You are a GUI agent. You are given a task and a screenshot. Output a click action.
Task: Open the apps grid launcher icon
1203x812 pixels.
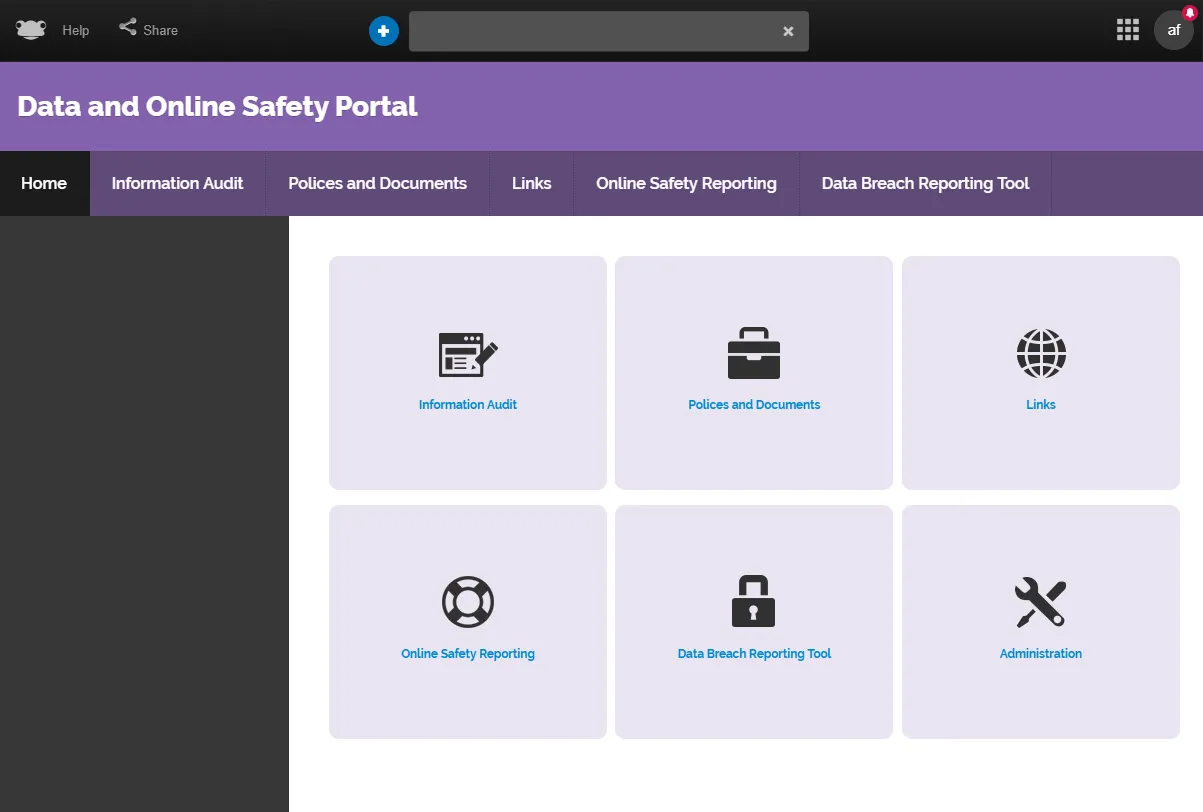coord(1128,30)
